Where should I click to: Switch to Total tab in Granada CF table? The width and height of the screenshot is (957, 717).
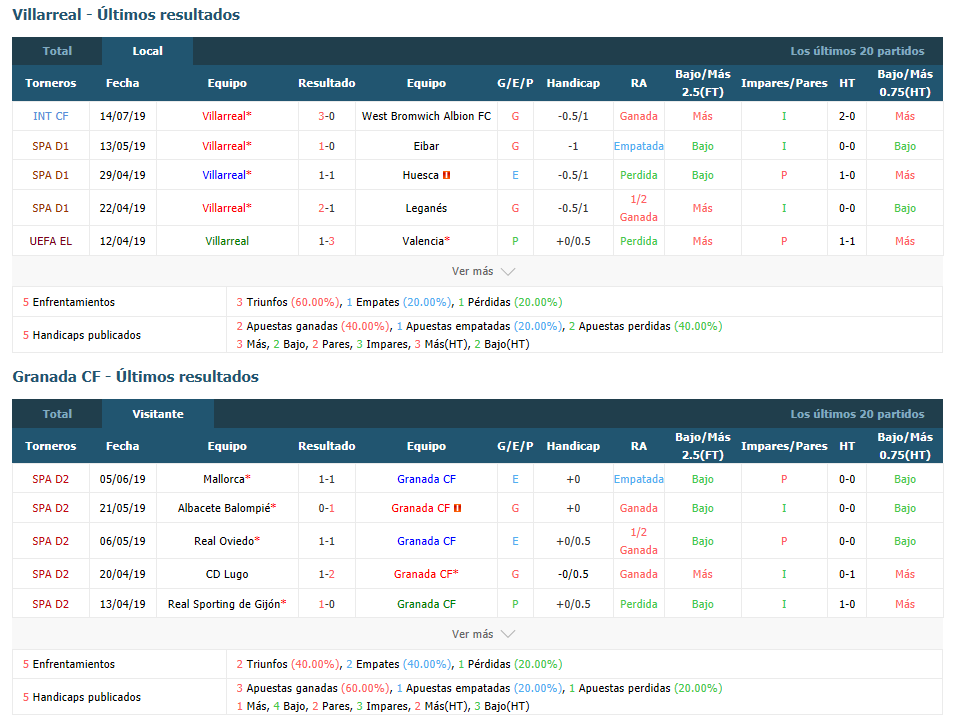(57, 414)
